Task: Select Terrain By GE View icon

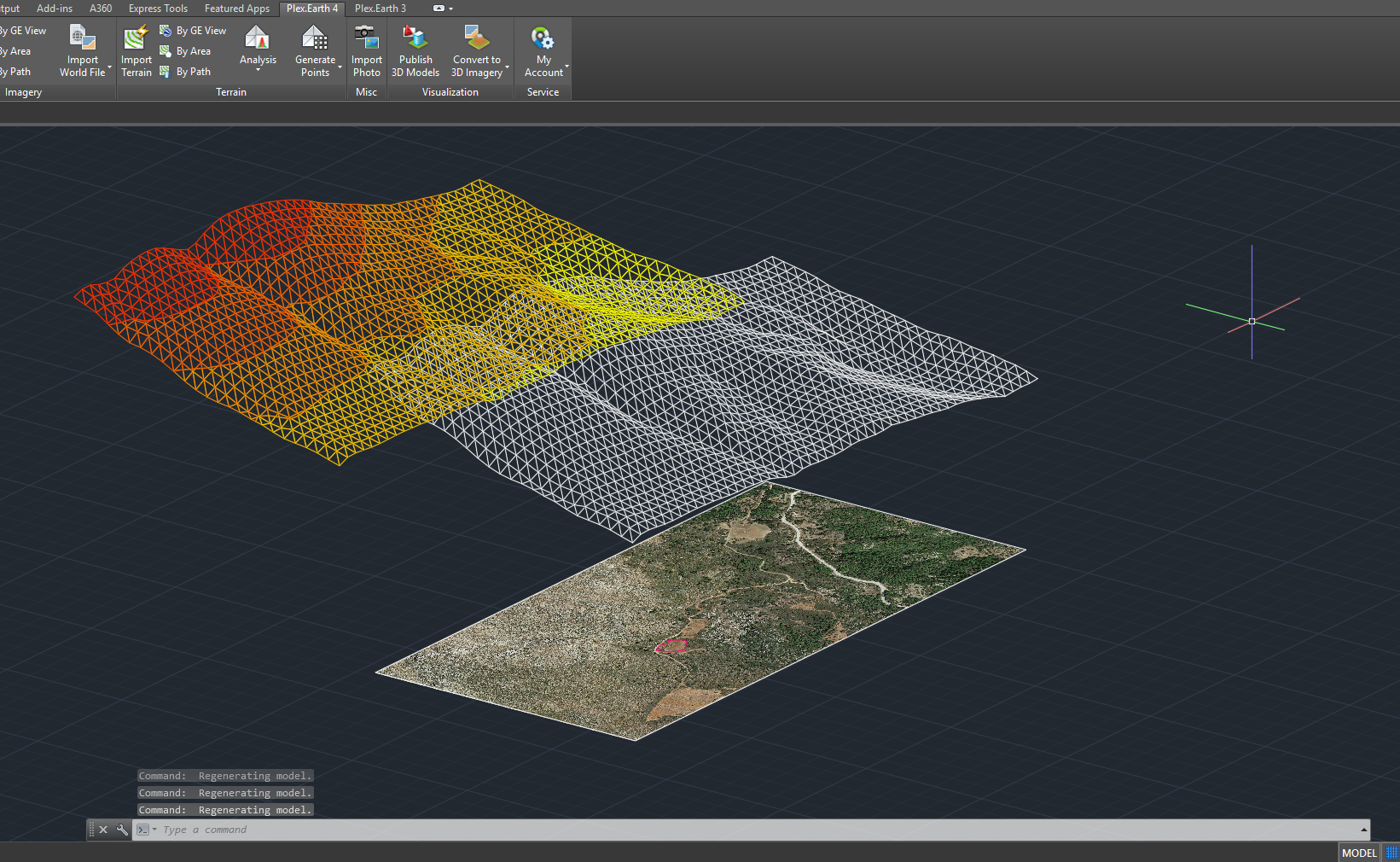Action: (166, 31)
